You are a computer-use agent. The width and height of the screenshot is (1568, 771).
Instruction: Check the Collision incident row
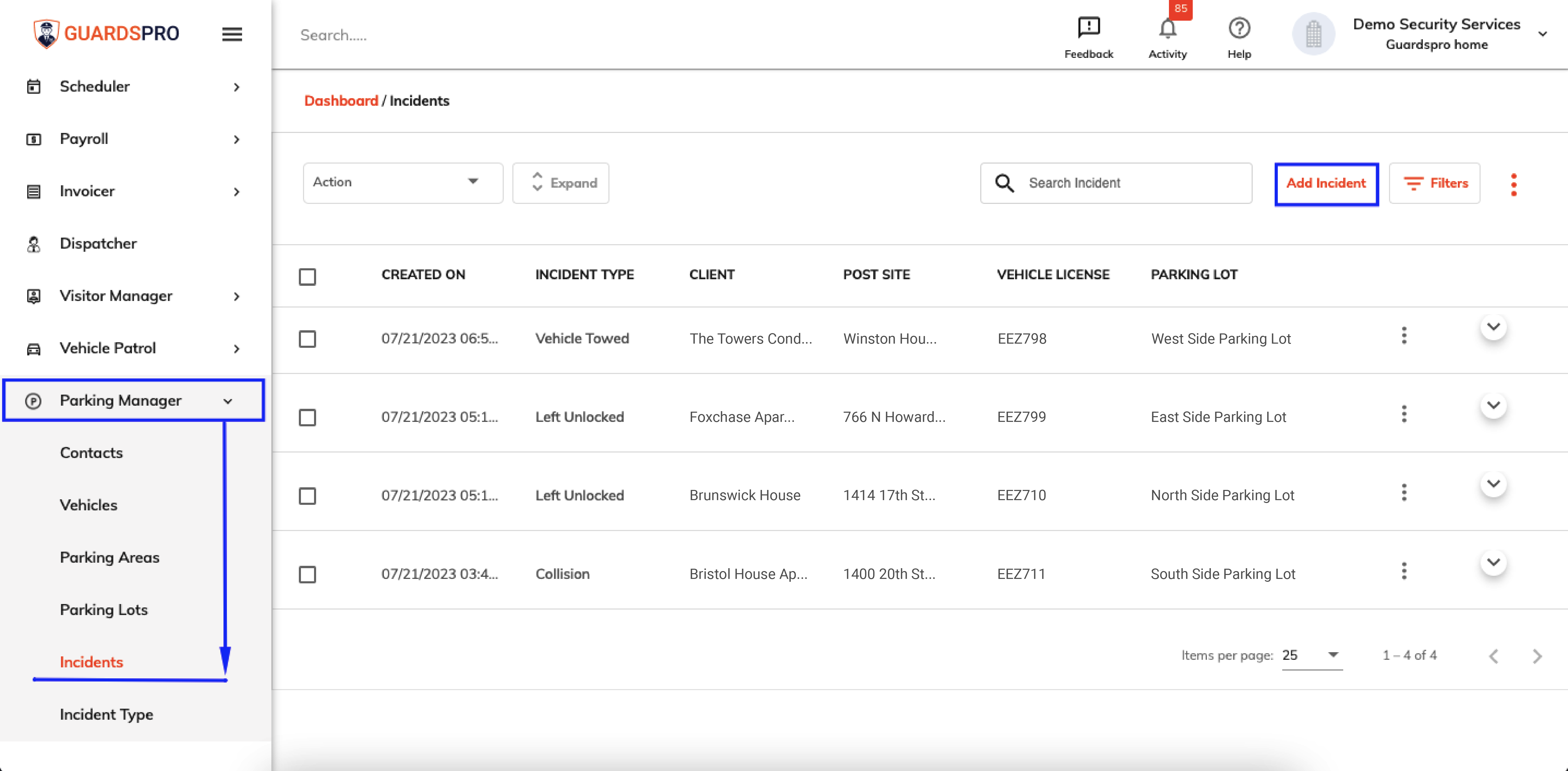pyautogui.click(x=307, y=574)
